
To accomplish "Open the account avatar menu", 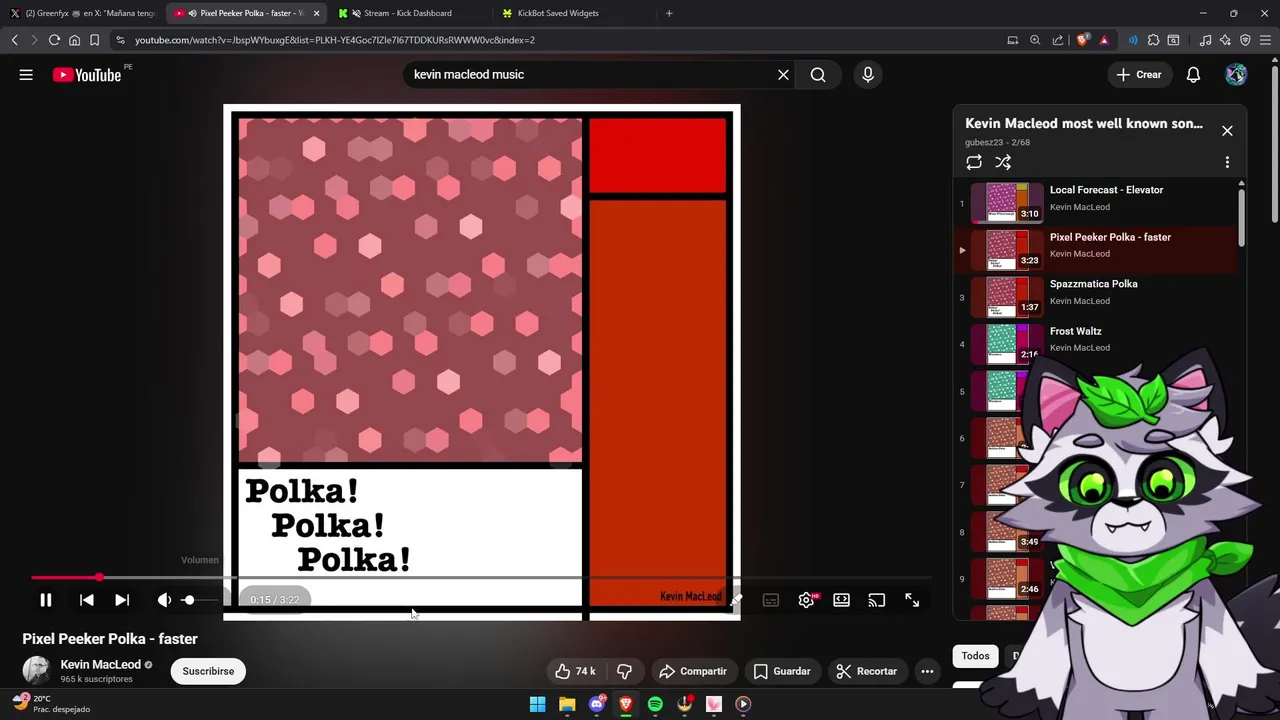I will (1236, 75).
